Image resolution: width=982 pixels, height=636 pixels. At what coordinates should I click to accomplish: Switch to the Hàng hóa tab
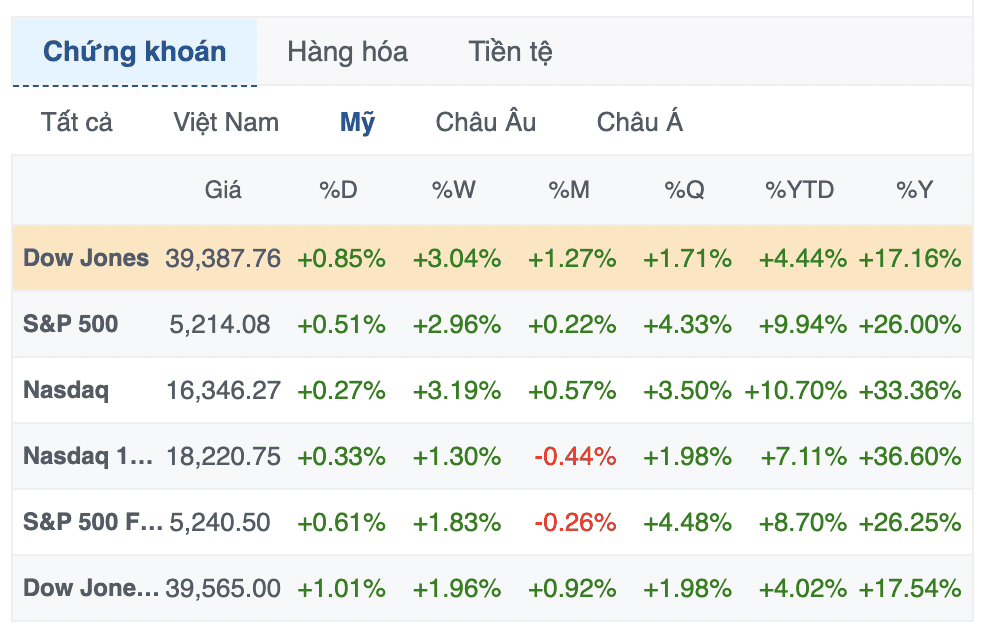[x=348, y=51]
